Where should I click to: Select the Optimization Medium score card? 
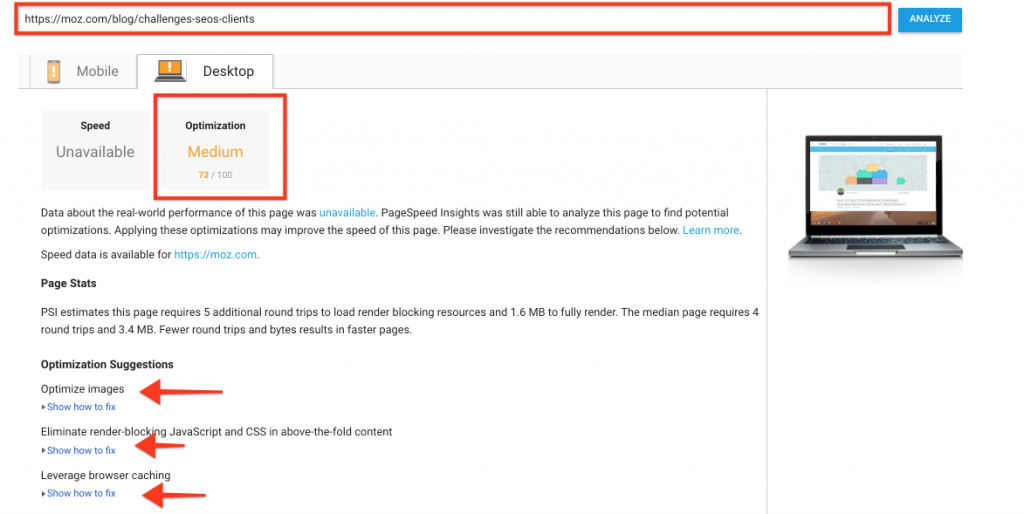click(216, 150)
